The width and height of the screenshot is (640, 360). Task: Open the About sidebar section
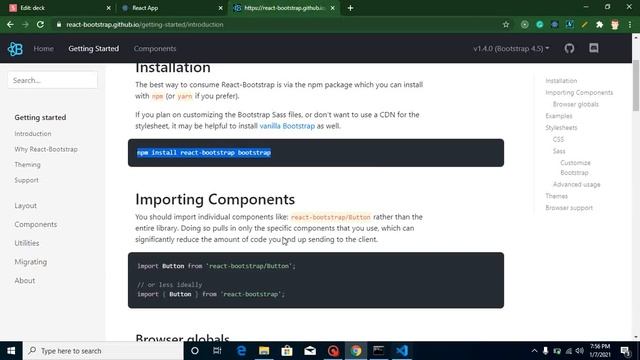pos(25,281)
